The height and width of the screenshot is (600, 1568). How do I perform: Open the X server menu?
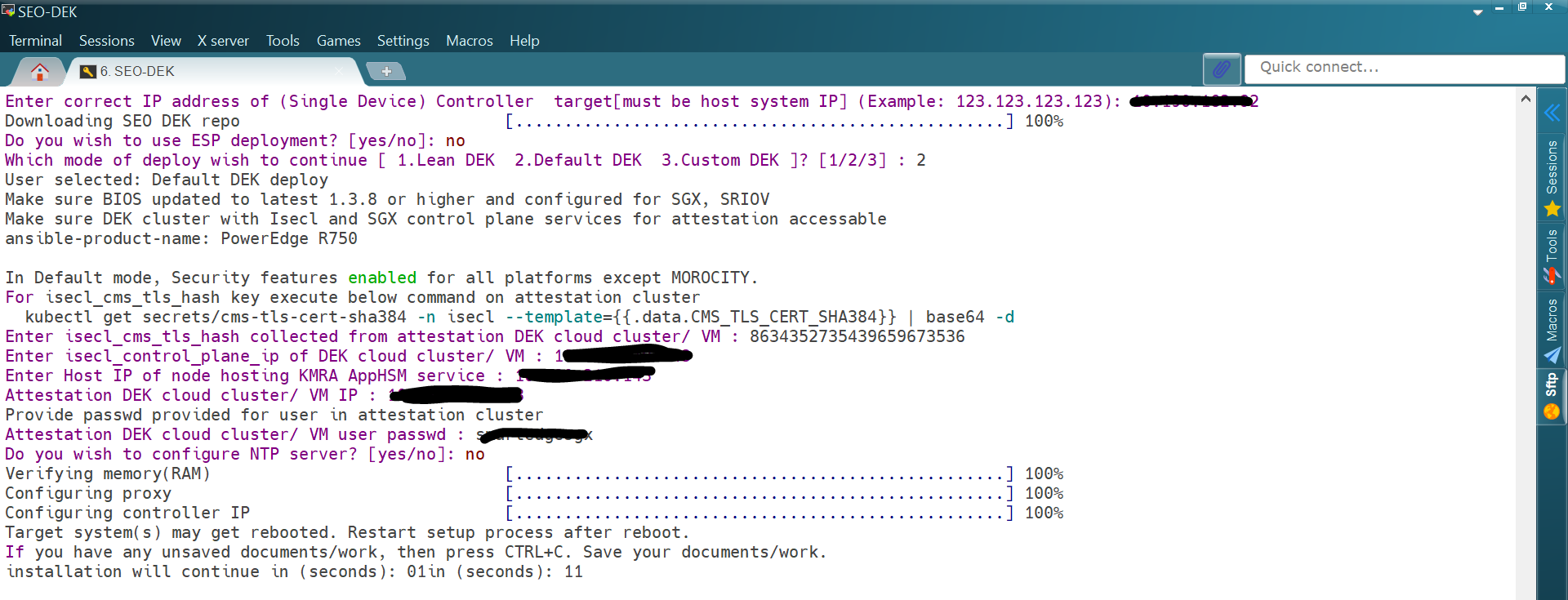[223, 41]
